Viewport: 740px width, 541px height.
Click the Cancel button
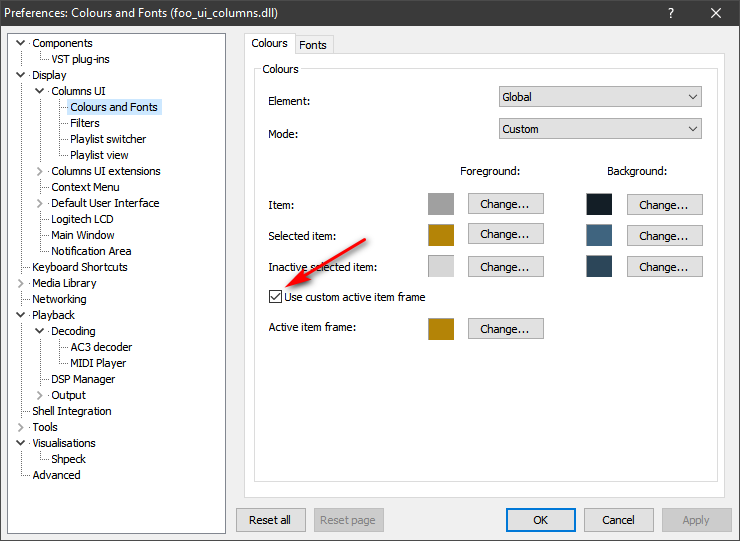[618, 520]
